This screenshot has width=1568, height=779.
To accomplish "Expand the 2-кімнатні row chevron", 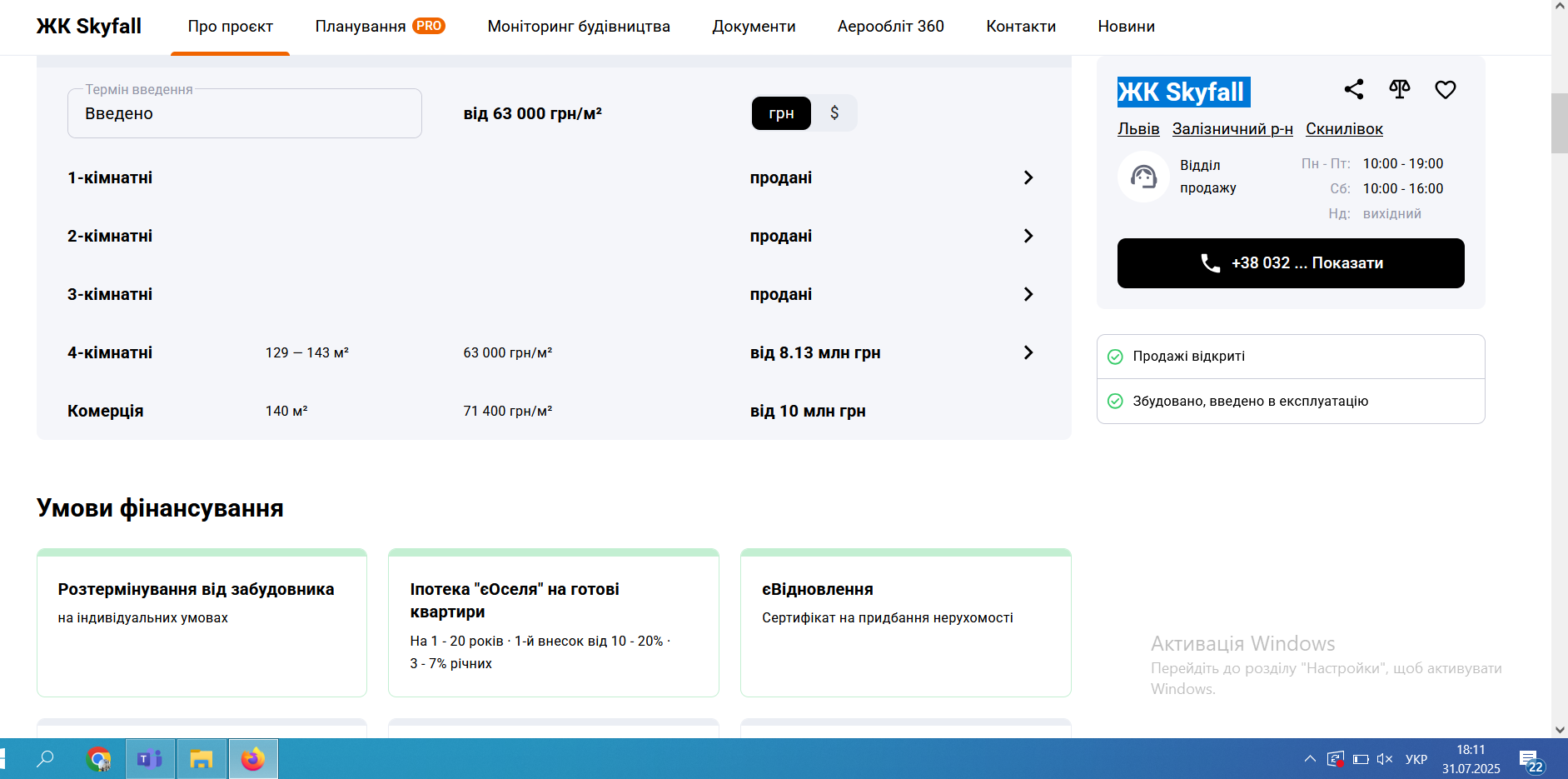I will pos(1028,236).
